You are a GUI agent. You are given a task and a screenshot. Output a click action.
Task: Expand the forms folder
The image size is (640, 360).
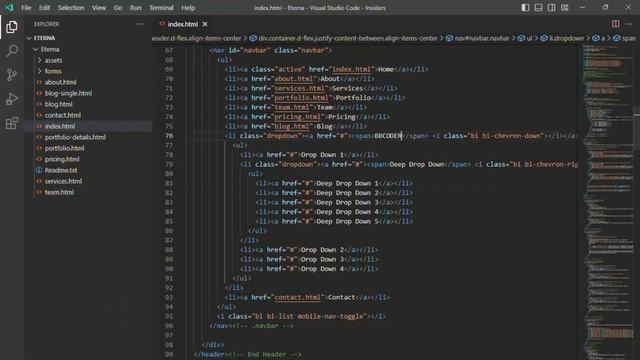coord(53,71)
